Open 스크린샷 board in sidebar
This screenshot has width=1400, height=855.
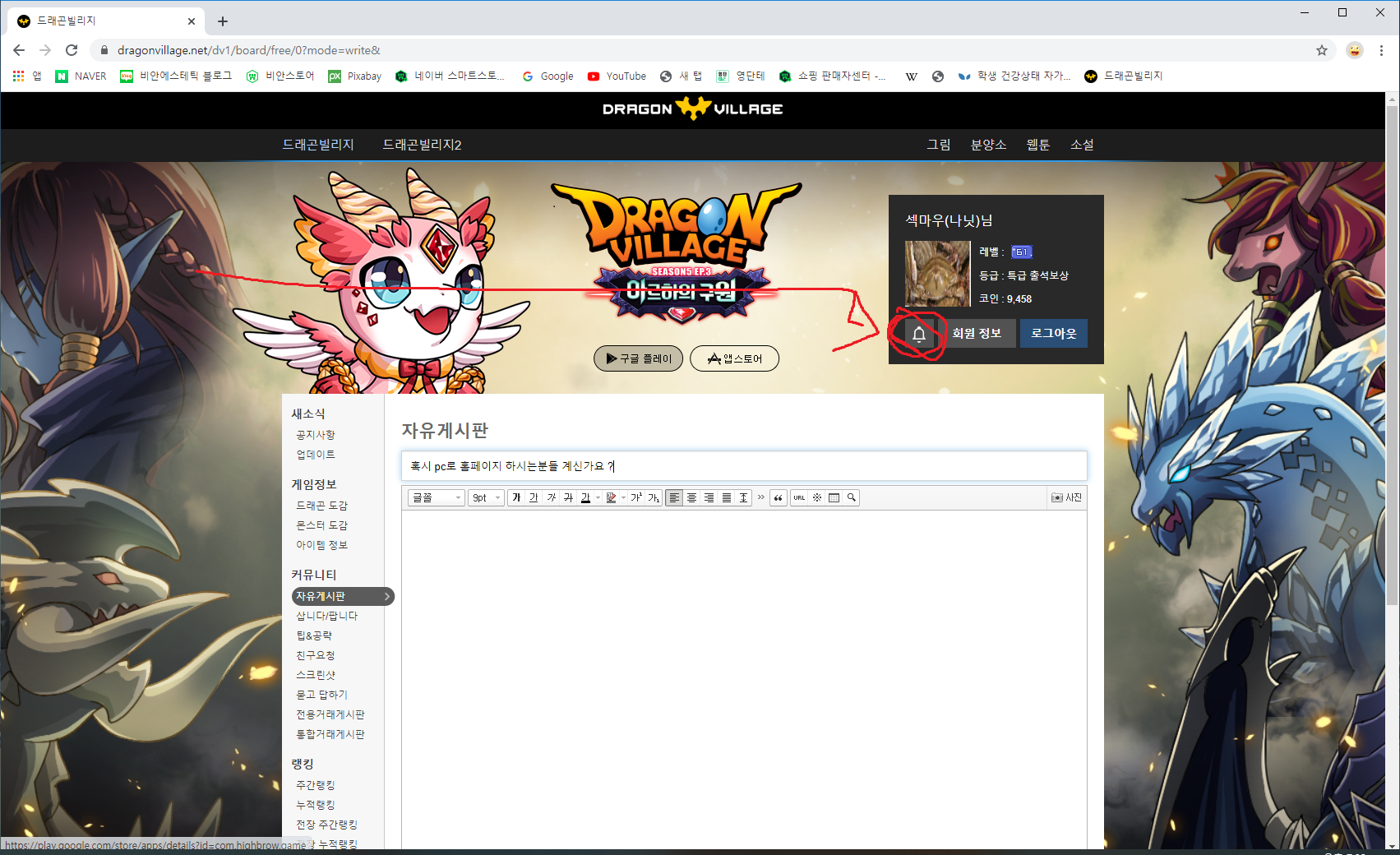point(316,675)
